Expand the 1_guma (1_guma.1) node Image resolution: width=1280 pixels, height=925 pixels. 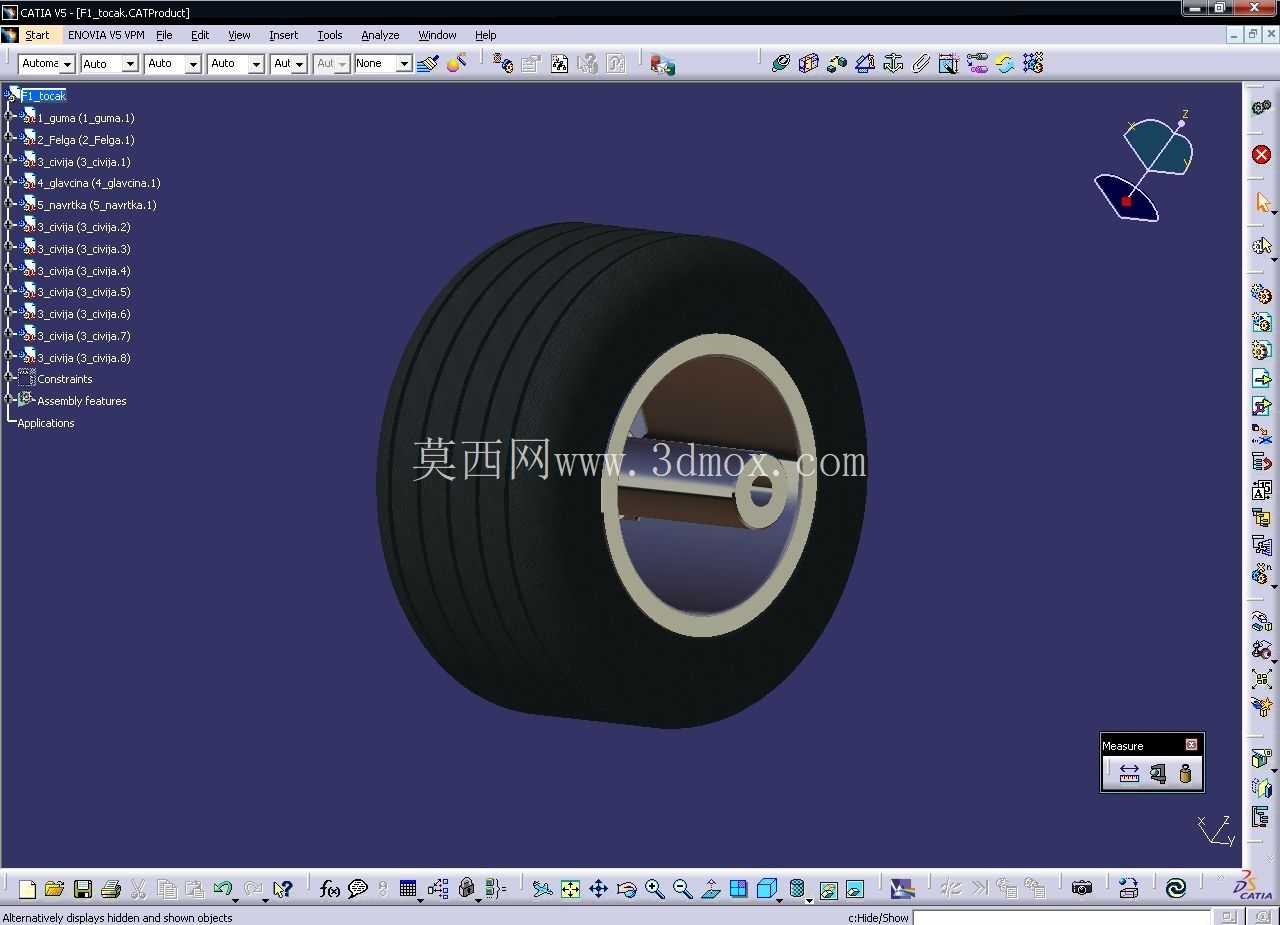click(x=9, y=118)
